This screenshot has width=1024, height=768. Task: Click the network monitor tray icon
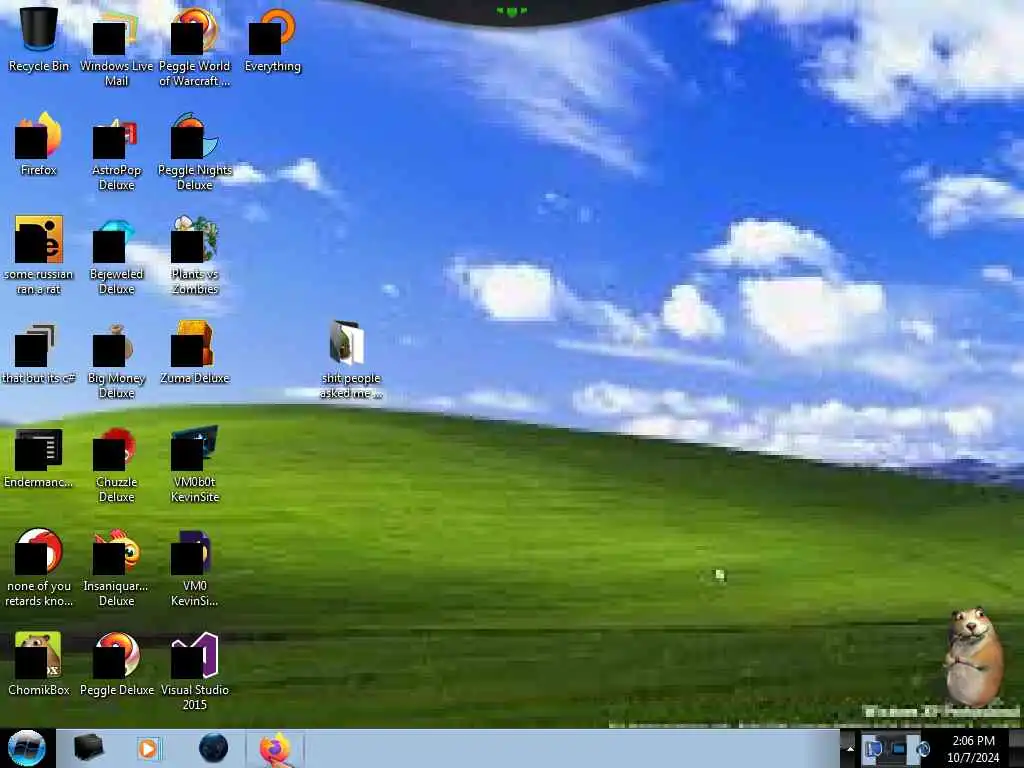click(899, 749)
